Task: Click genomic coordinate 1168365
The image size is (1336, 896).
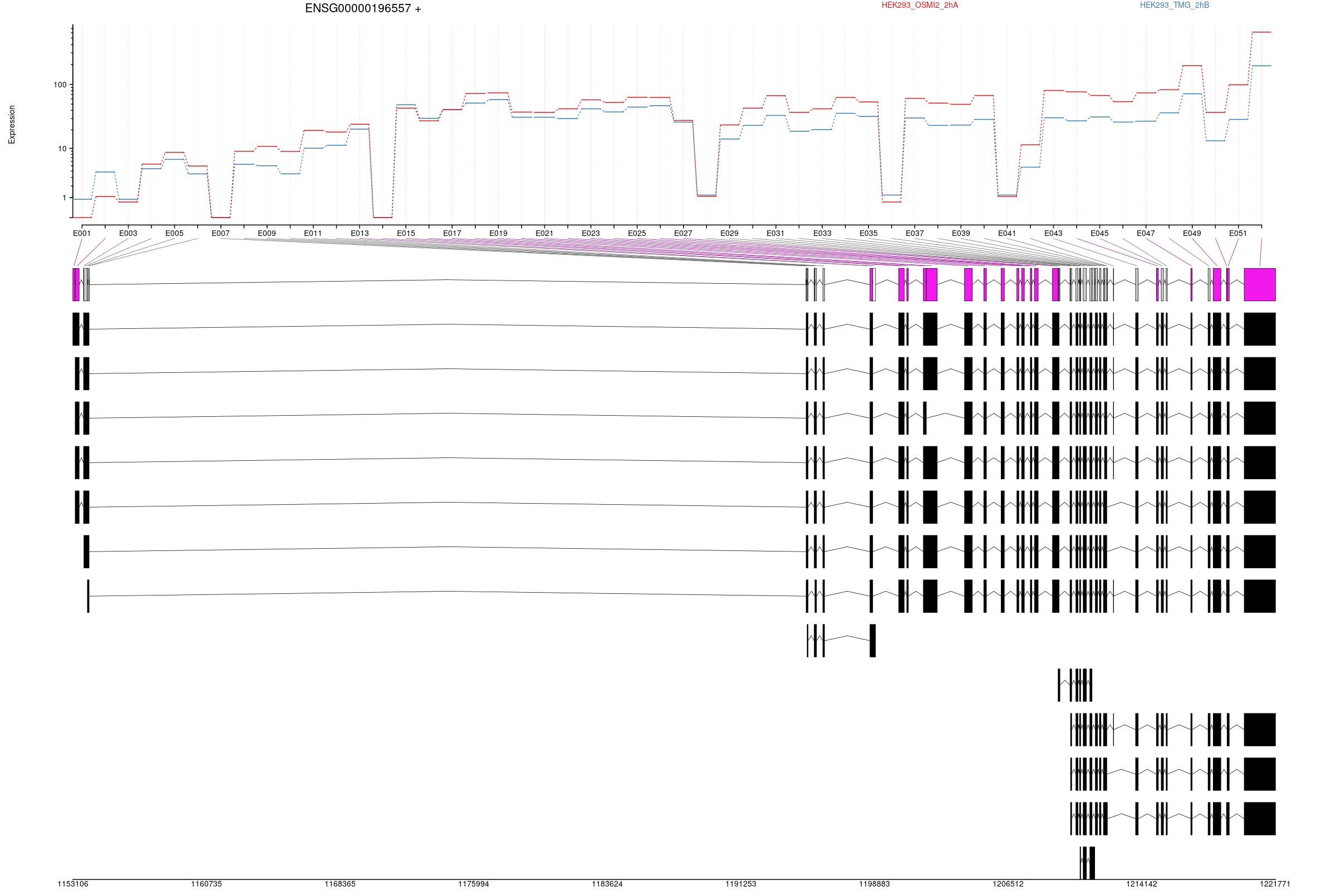Action: (340, 884)
